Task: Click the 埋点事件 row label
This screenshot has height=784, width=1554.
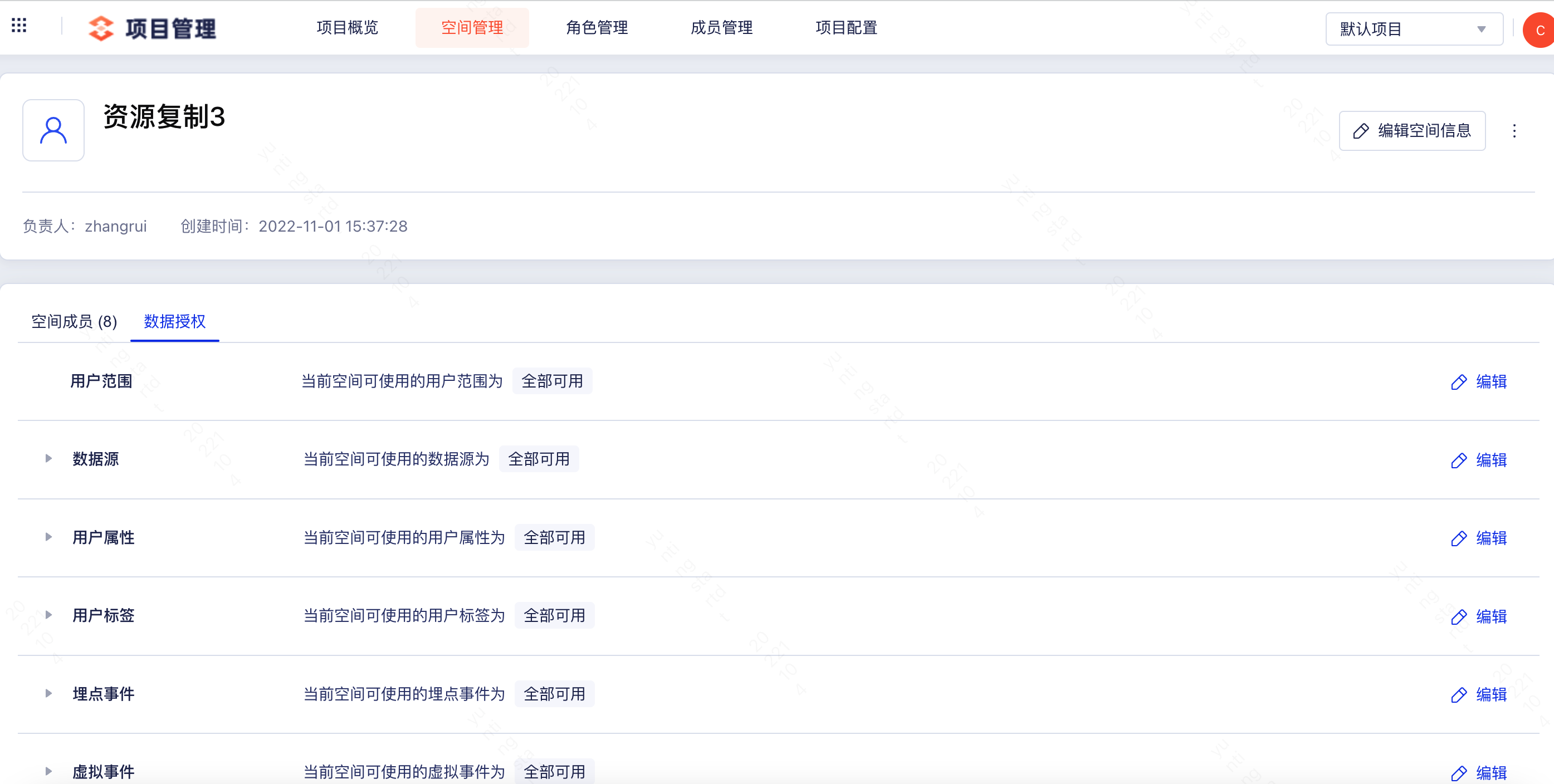Action: pyautogui.click(x=103, y=694)
